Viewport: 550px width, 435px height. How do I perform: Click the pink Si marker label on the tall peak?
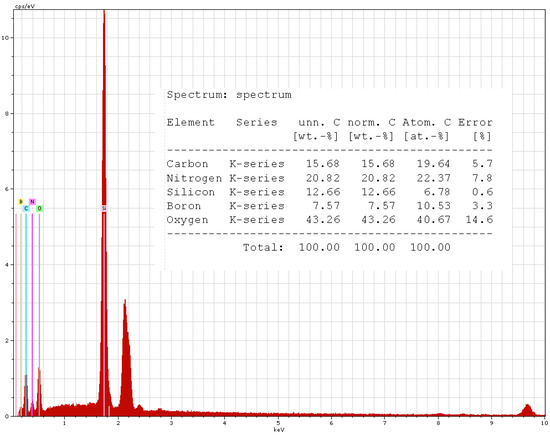click(x=104, y=208)
